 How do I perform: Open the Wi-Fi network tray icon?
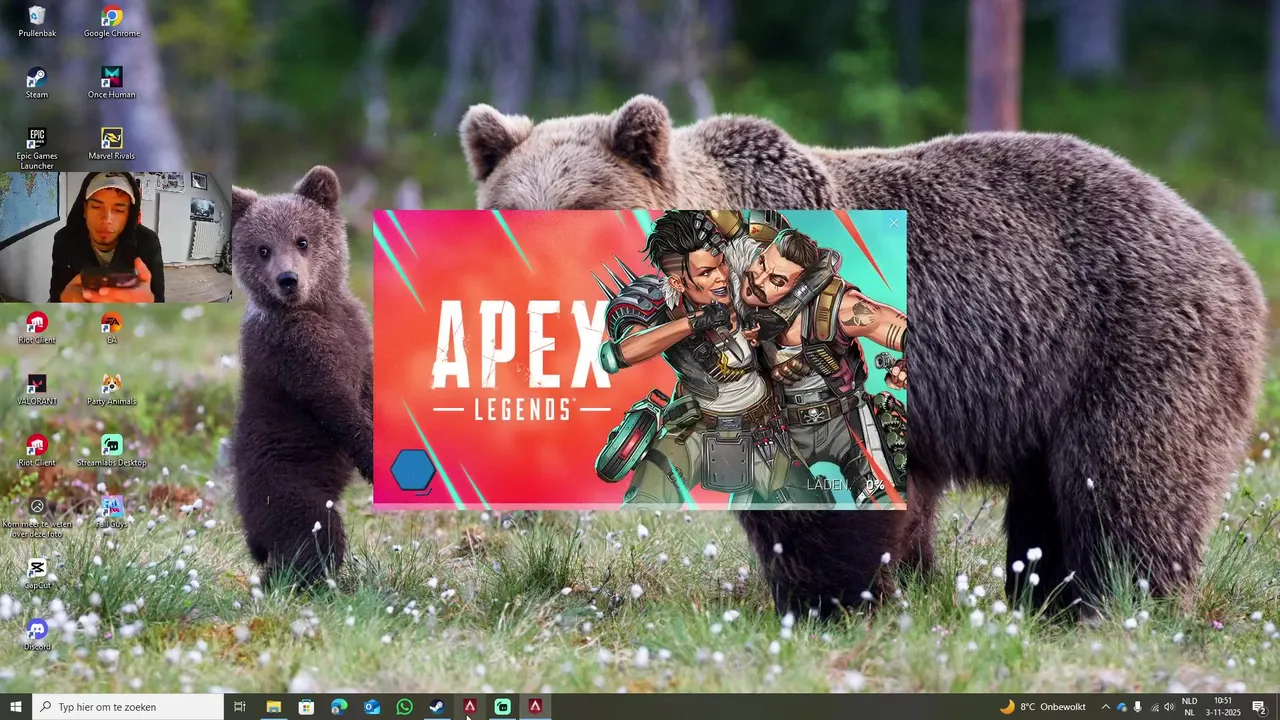tap(1154, 707)
